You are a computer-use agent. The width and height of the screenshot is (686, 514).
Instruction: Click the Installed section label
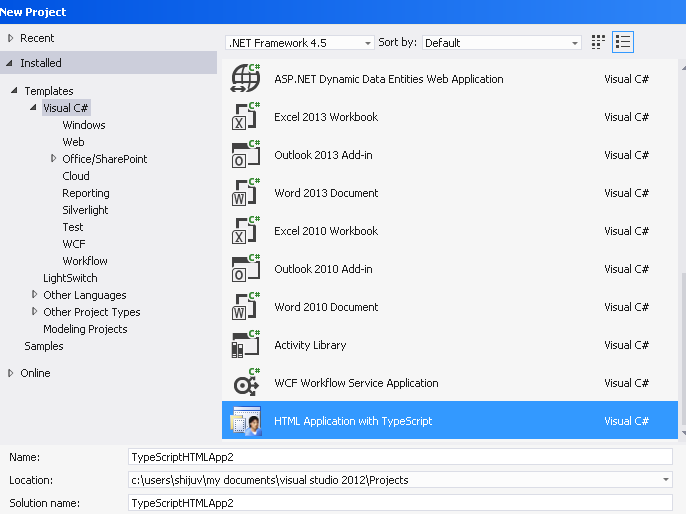pyautogui.click(x=41, y=63)
